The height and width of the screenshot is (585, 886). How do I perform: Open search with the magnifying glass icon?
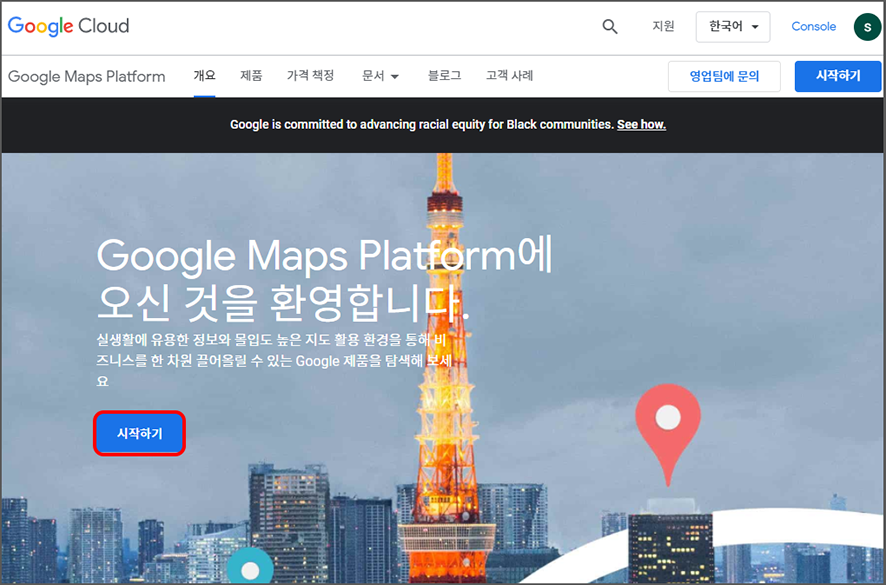click(x=610, y=27)
